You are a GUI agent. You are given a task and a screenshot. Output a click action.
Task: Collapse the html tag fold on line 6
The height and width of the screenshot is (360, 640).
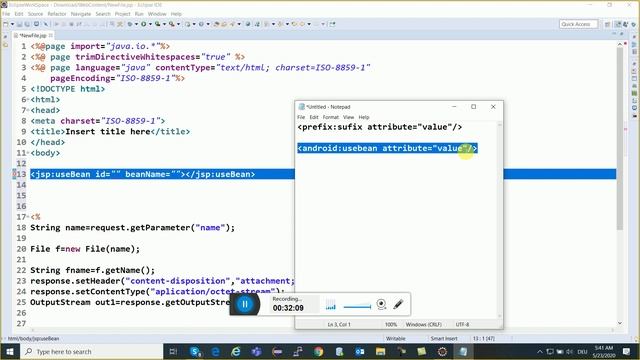(28, 100)
